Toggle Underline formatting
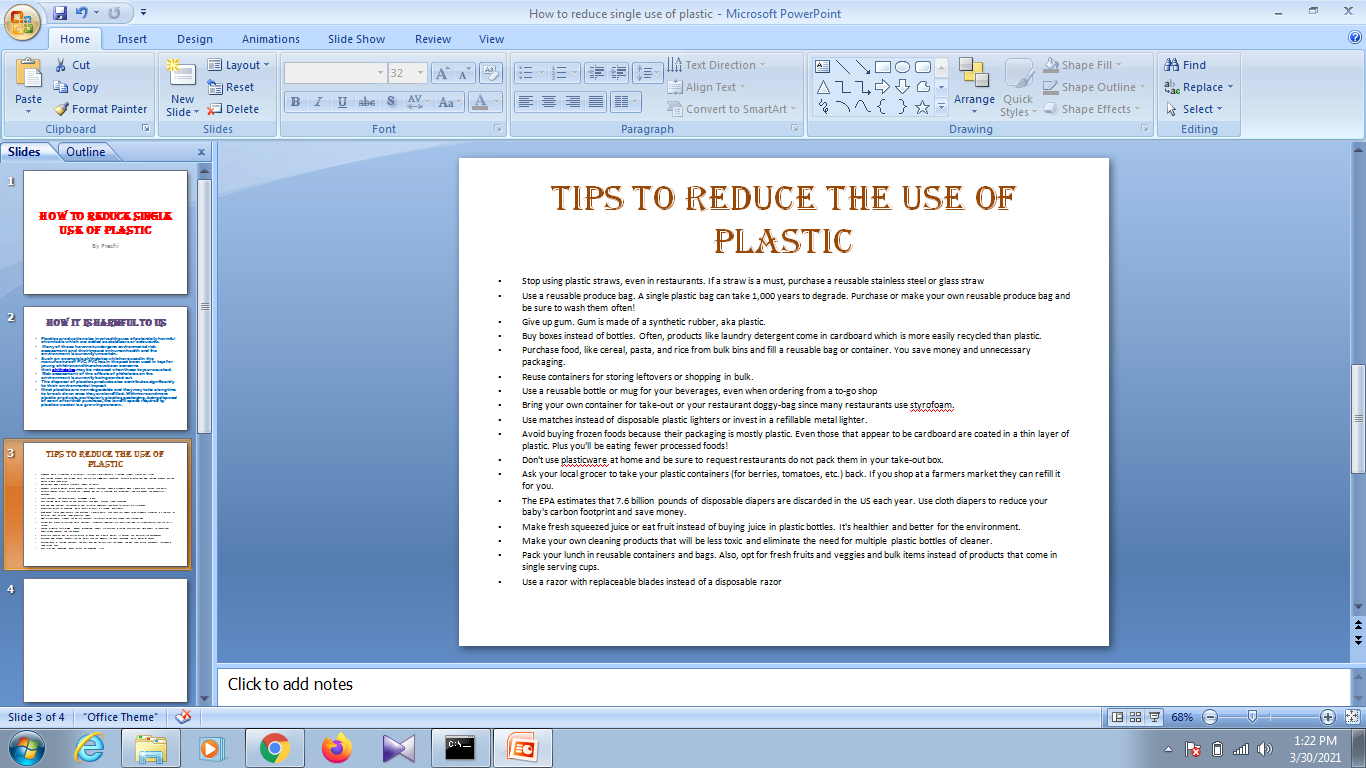Viewport: 1366px width, 768px height. (341, 103)
